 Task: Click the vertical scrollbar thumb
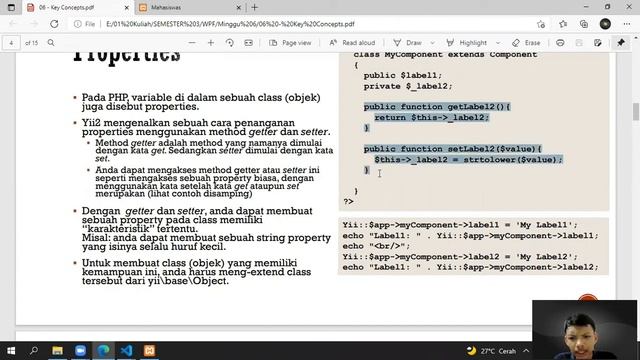pos(636,112)
